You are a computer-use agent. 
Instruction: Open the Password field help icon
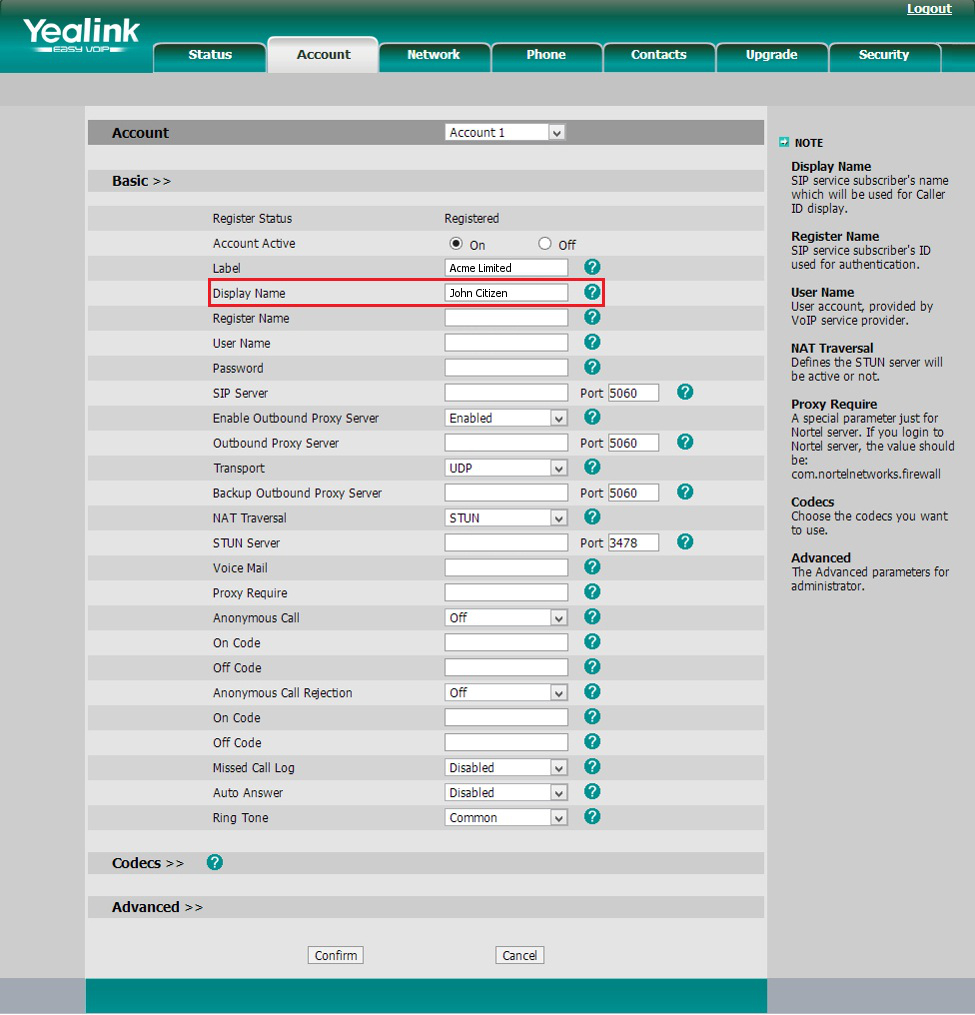pyautogui.click(x=592, y=367)
